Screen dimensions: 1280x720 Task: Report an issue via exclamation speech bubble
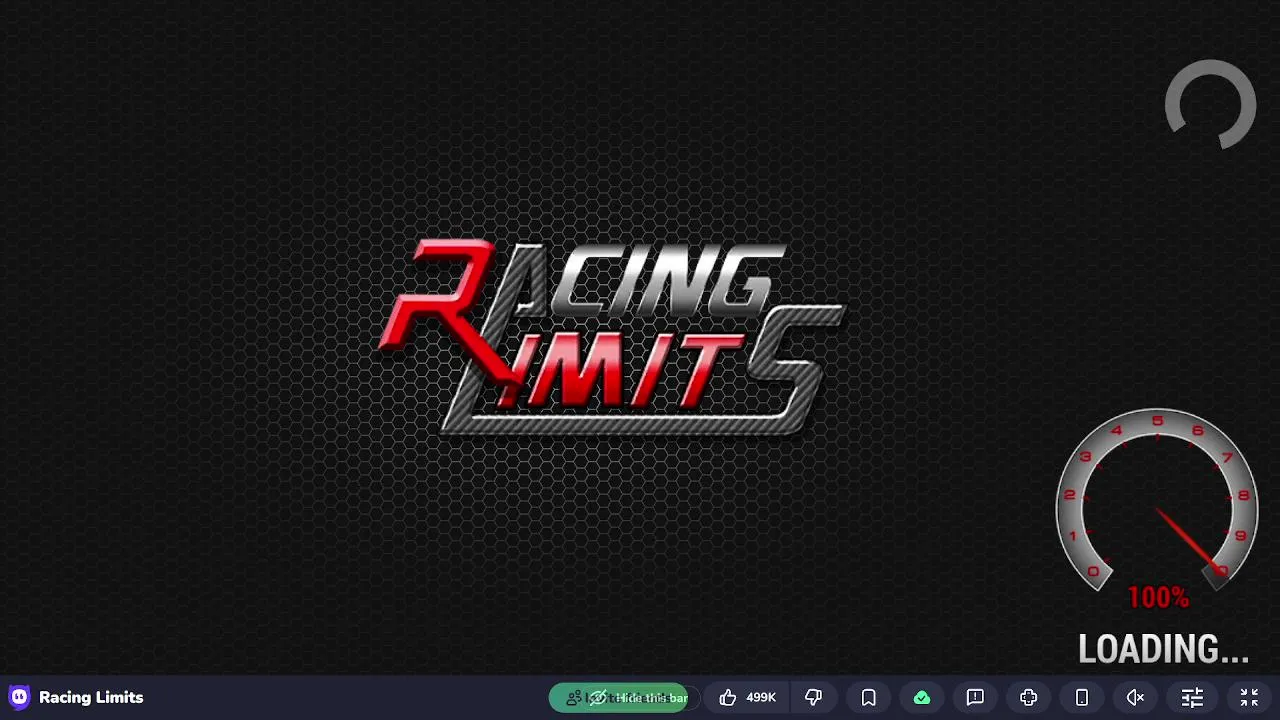click(x=975, y=698)
